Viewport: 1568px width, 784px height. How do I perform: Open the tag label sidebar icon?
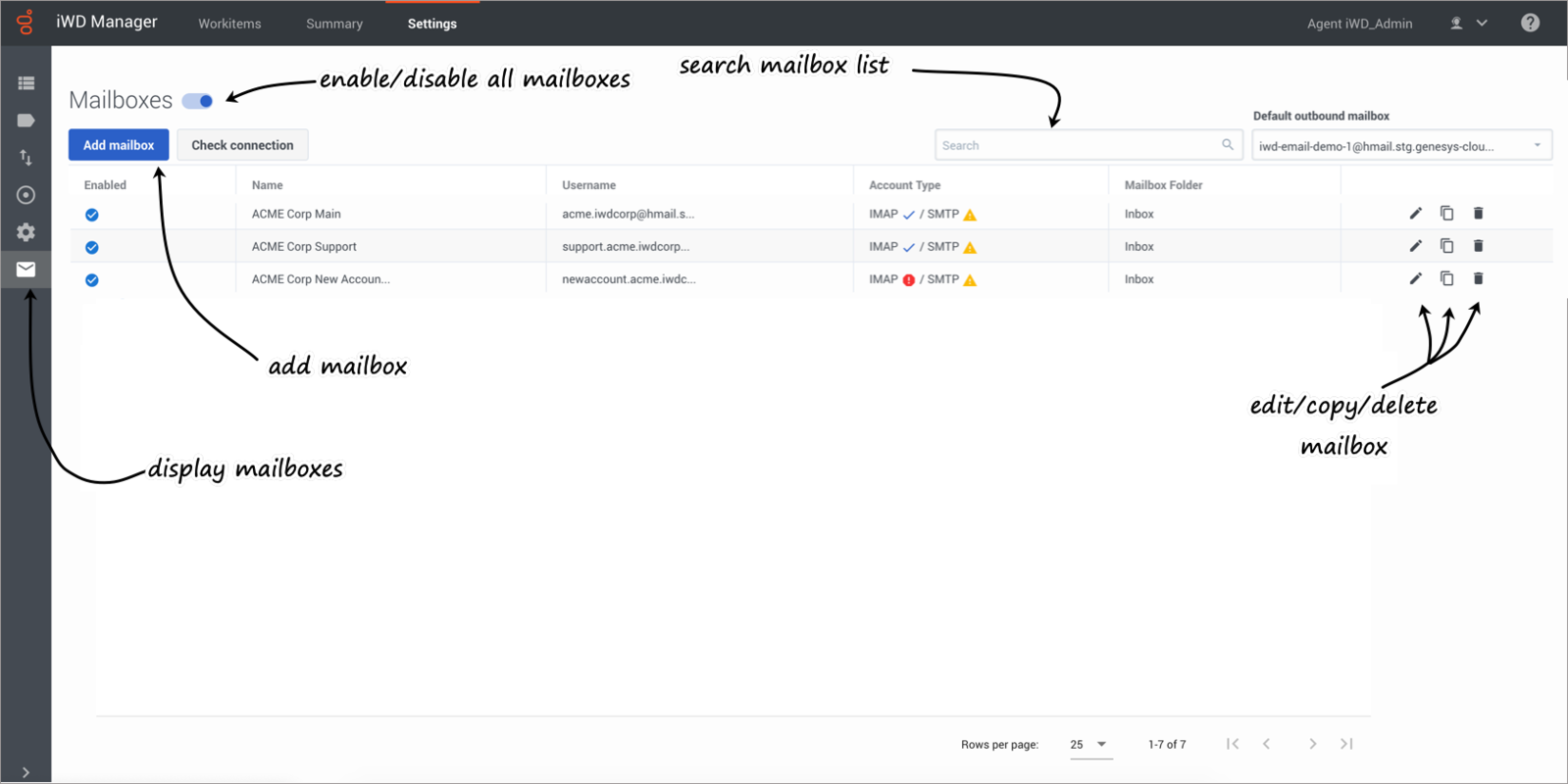[26, 121]
